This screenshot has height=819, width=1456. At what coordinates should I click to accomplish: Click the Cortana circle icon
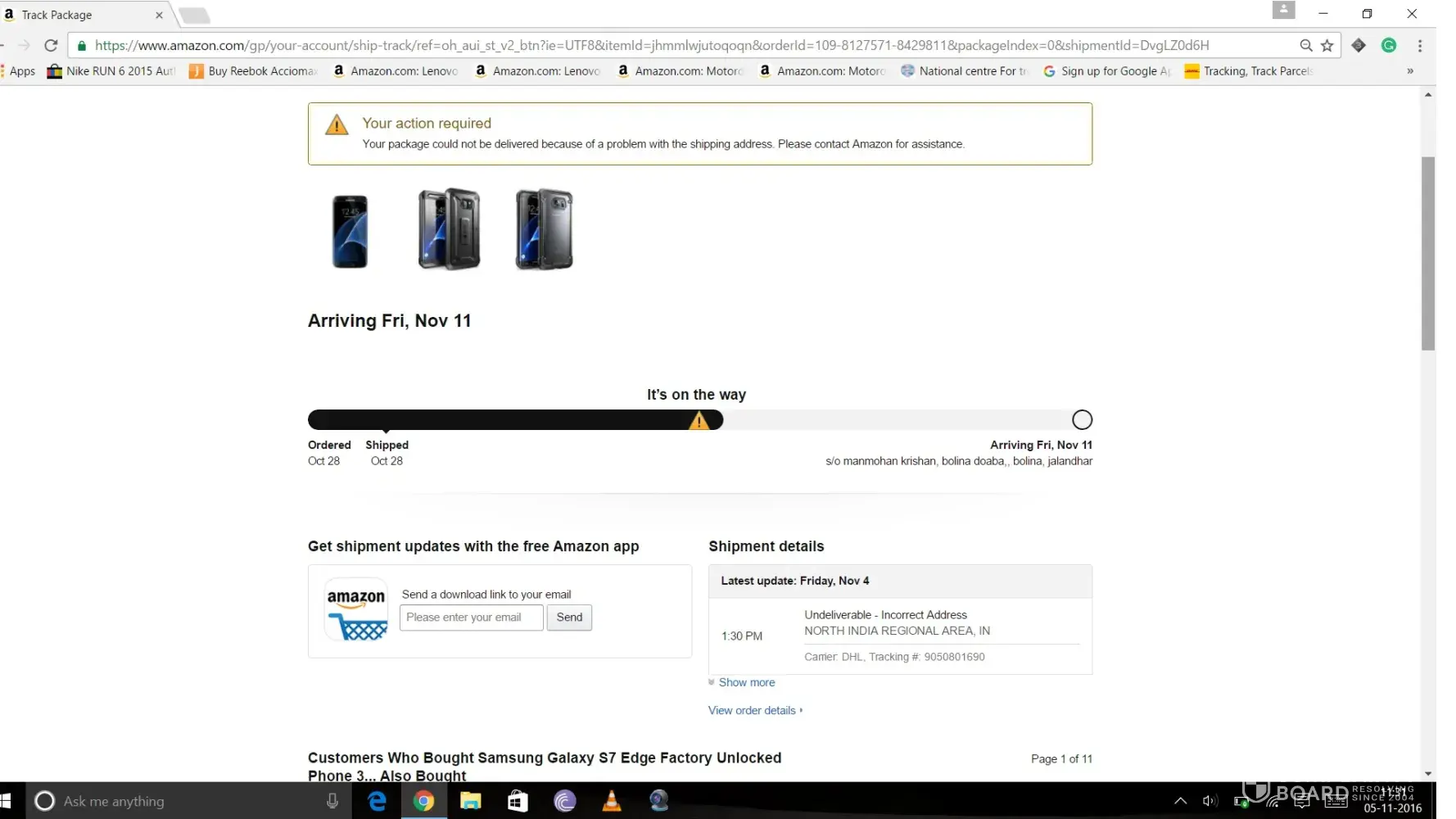(45, 801)
